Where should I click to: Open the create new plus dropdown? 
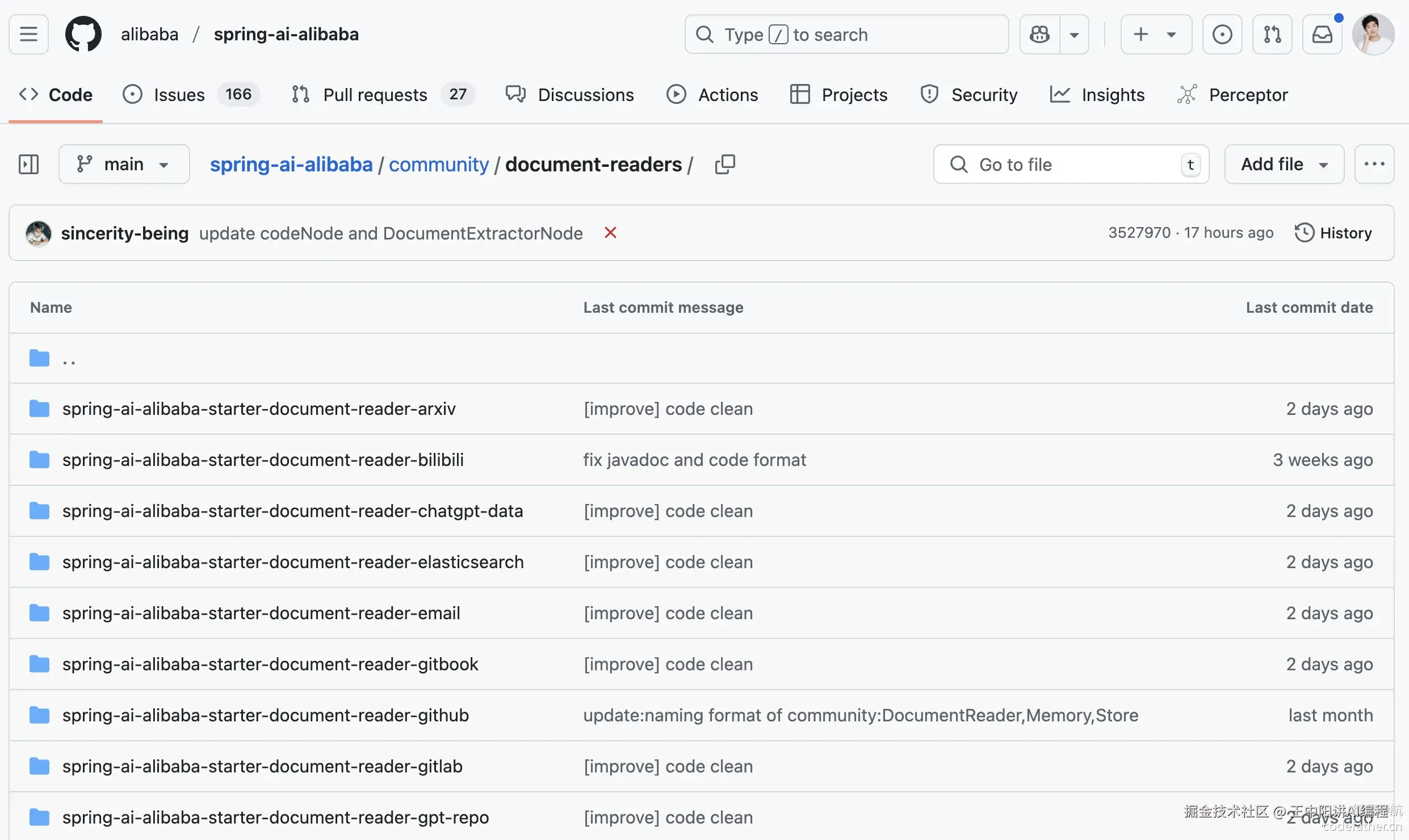point(1155,34)
